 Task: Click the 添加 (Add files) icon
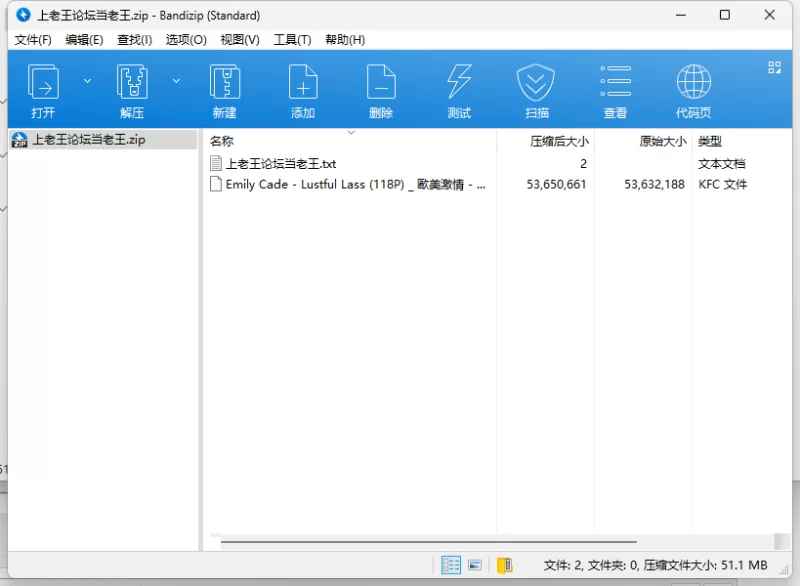pyautogui.click(x=303, y=82)
